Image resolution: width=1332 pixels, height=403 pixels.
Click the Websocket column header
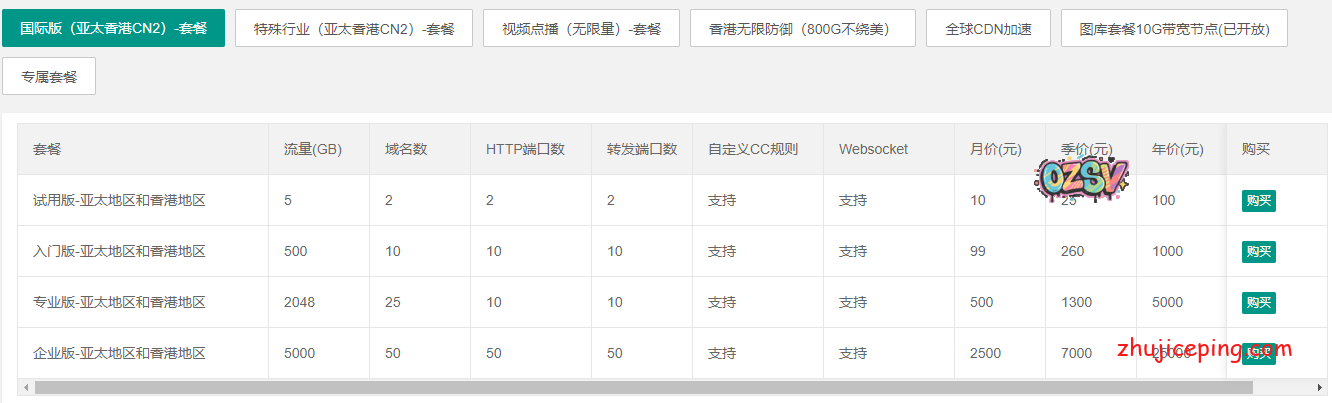point(873,149)
